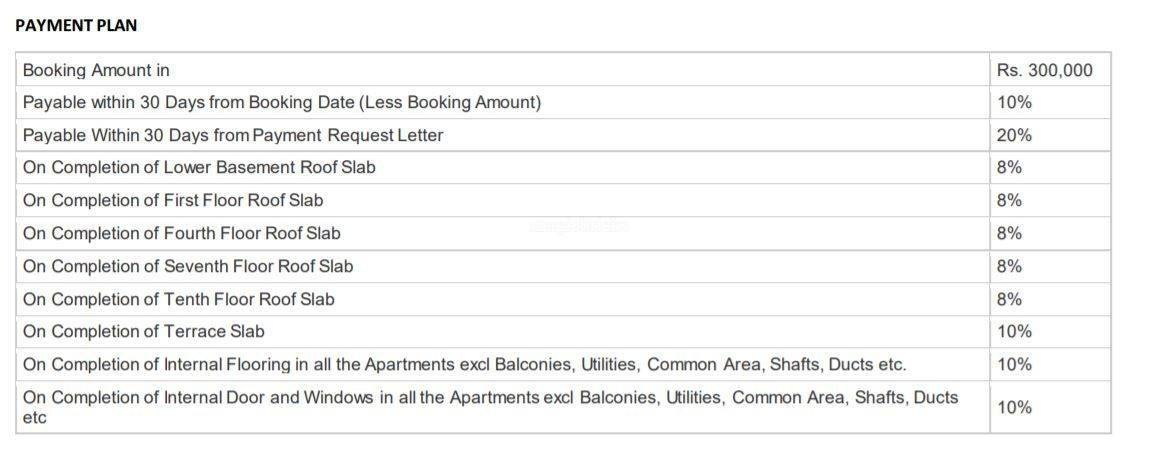
Task: Select Tenth Floor Roof Slab row text
Action: click(178, 299)
